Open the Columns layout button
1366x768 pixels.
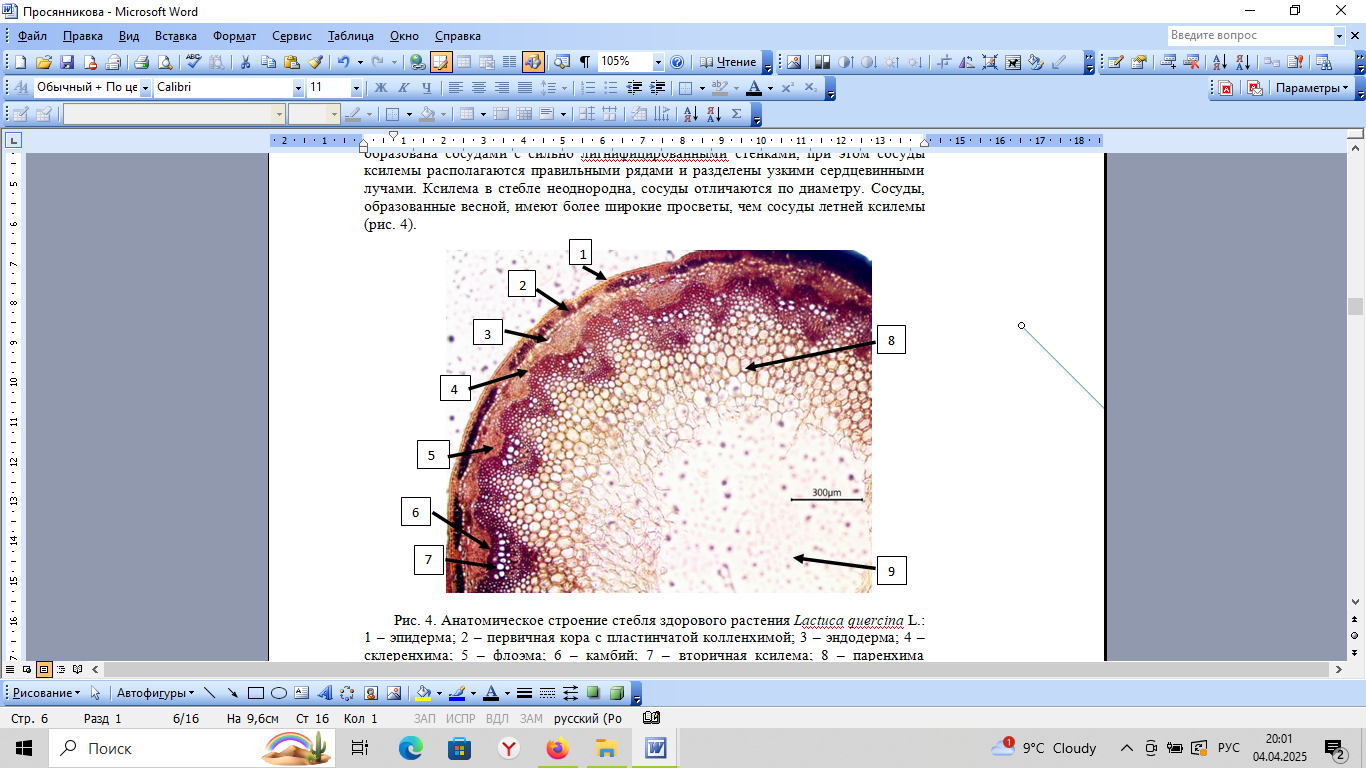tap(510, 62)
